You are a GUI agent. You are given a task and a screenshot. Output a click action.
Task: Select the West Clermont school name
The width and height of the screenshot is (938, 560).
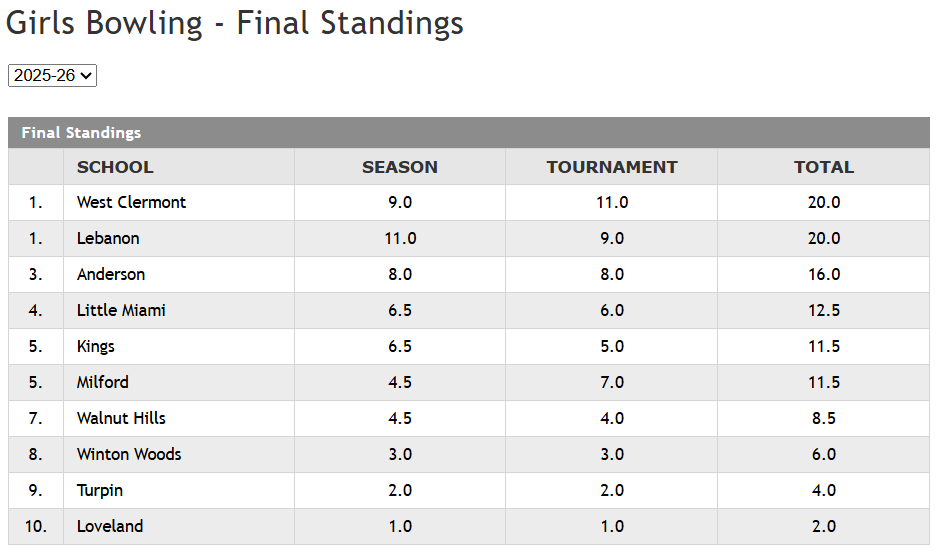tap(131, 202)
